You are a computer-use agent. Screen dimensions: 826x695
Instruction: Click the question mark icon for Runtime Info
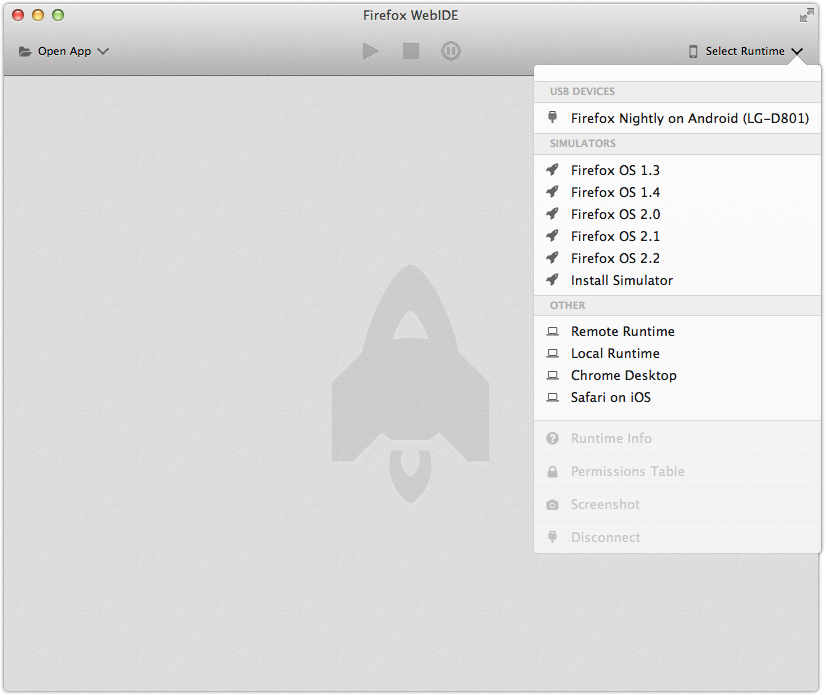tap(552, 438)
